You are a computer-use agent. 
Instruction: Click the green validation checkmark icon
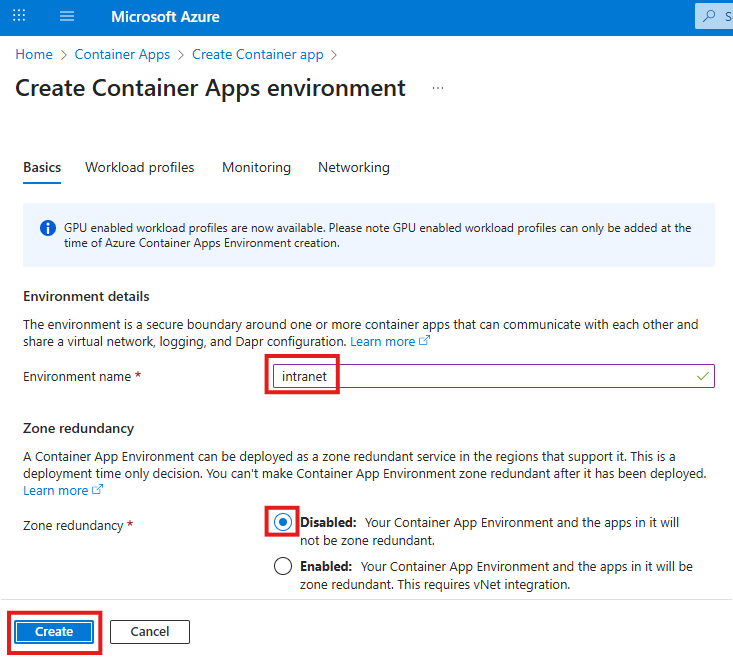pyautogui.click(x=703, y=377)
